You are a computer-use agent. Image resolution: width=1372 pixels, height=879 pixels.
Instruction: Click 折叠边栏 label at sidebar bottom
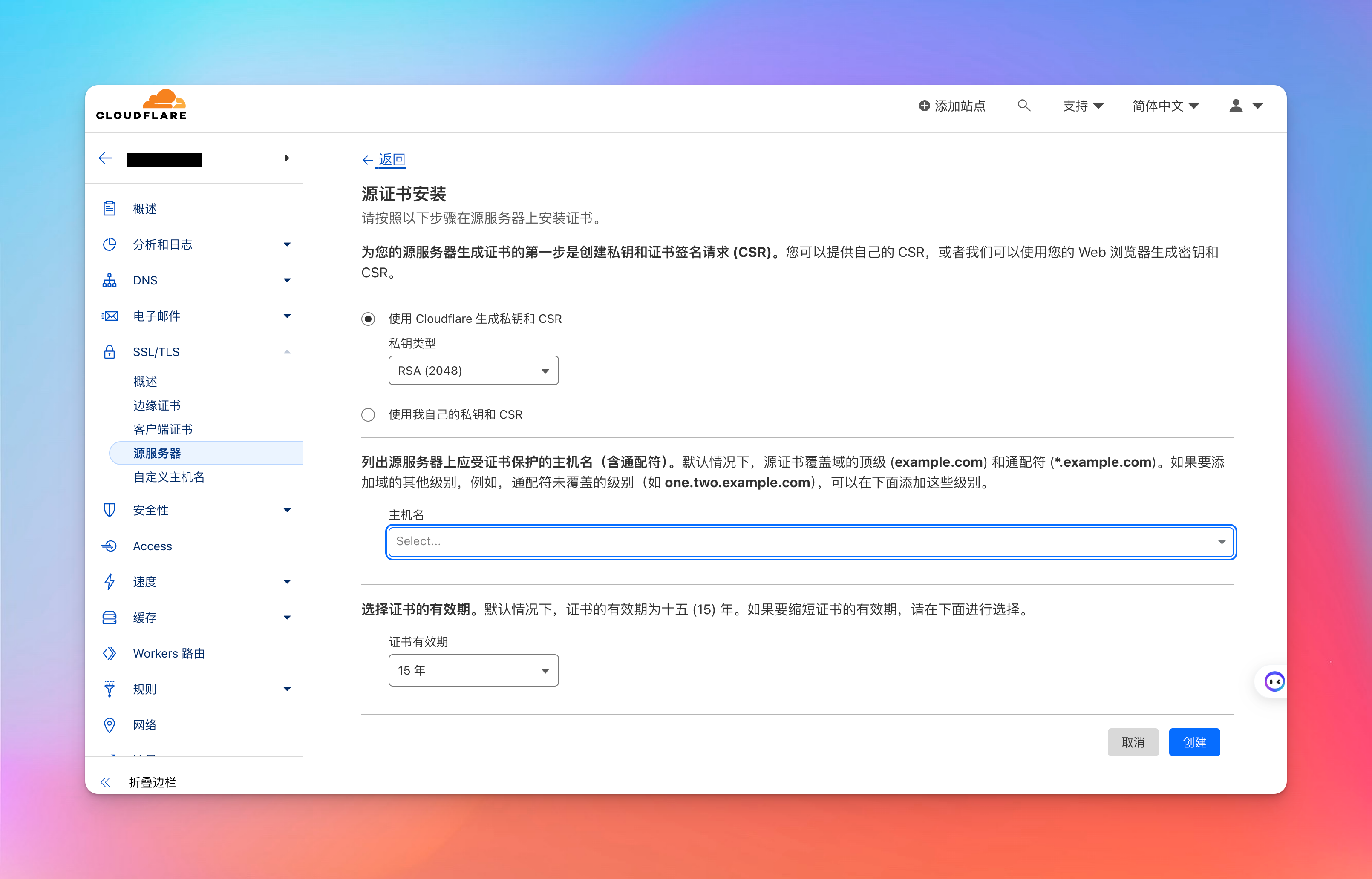[153, 782]
